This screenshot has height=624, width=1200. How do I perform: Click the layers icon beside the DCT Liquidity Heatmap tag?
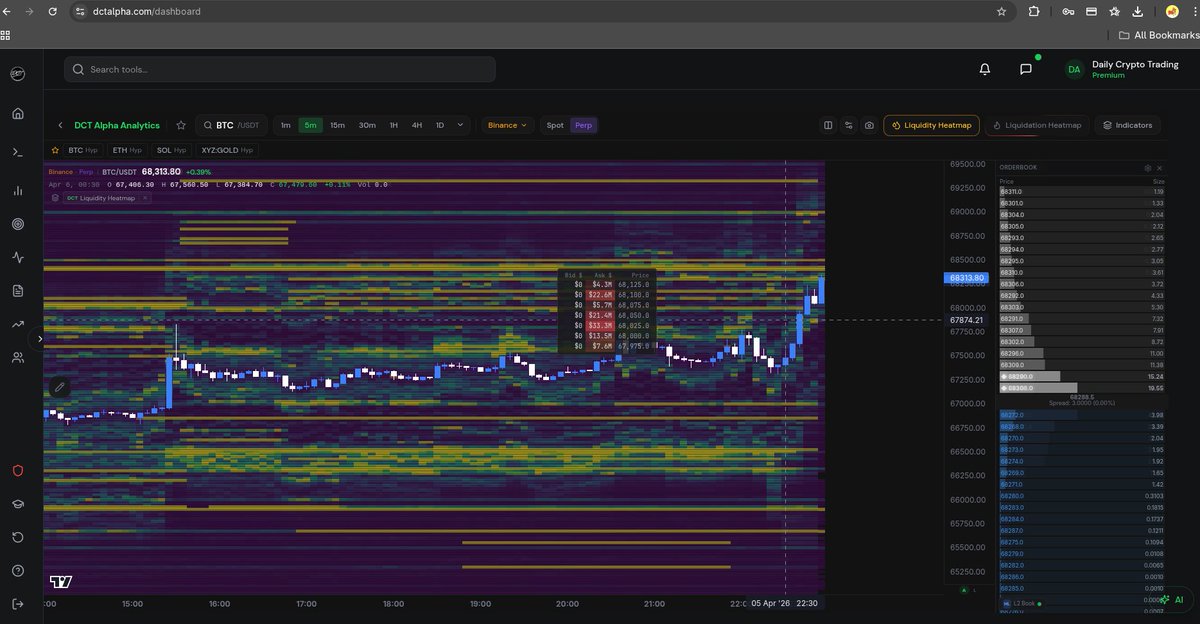tap(54, 198)
